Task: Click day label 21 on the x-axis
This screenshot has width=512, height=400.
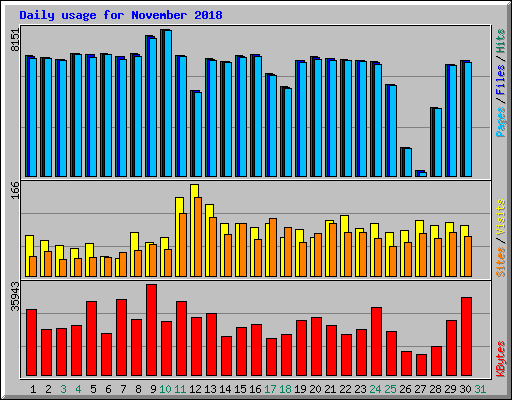Action: click(330, 389)
